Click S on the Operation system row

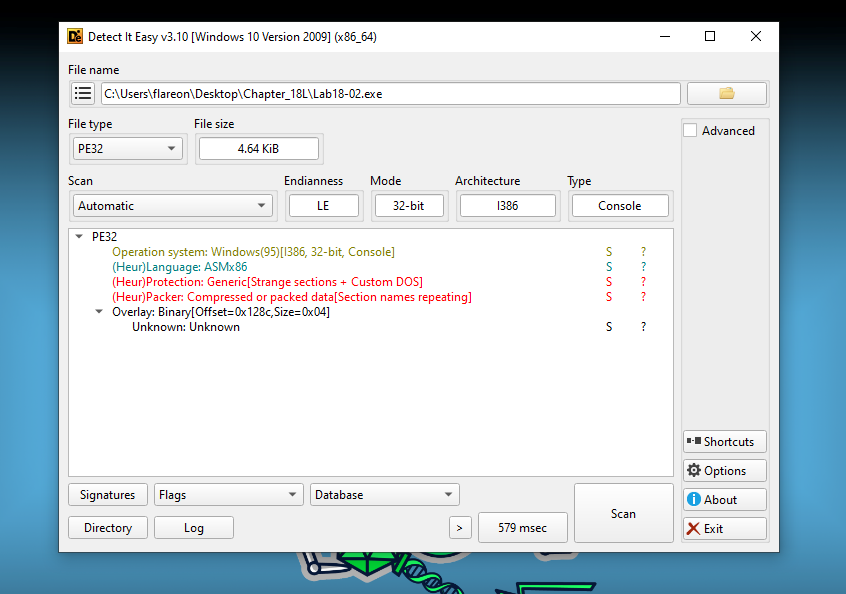tap(609, 251)
